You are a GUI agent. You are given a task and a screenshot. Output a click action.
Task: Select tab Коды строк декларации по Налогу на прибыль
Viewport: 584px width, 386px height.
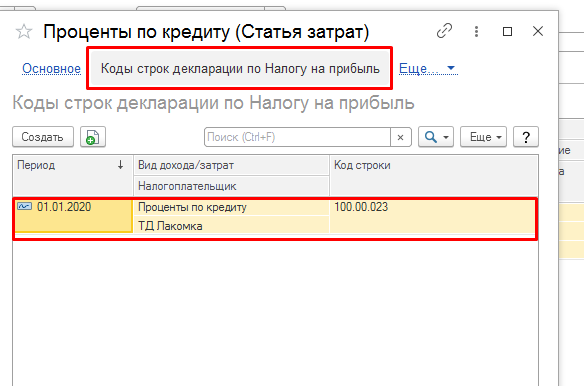[x=240, y=69]
